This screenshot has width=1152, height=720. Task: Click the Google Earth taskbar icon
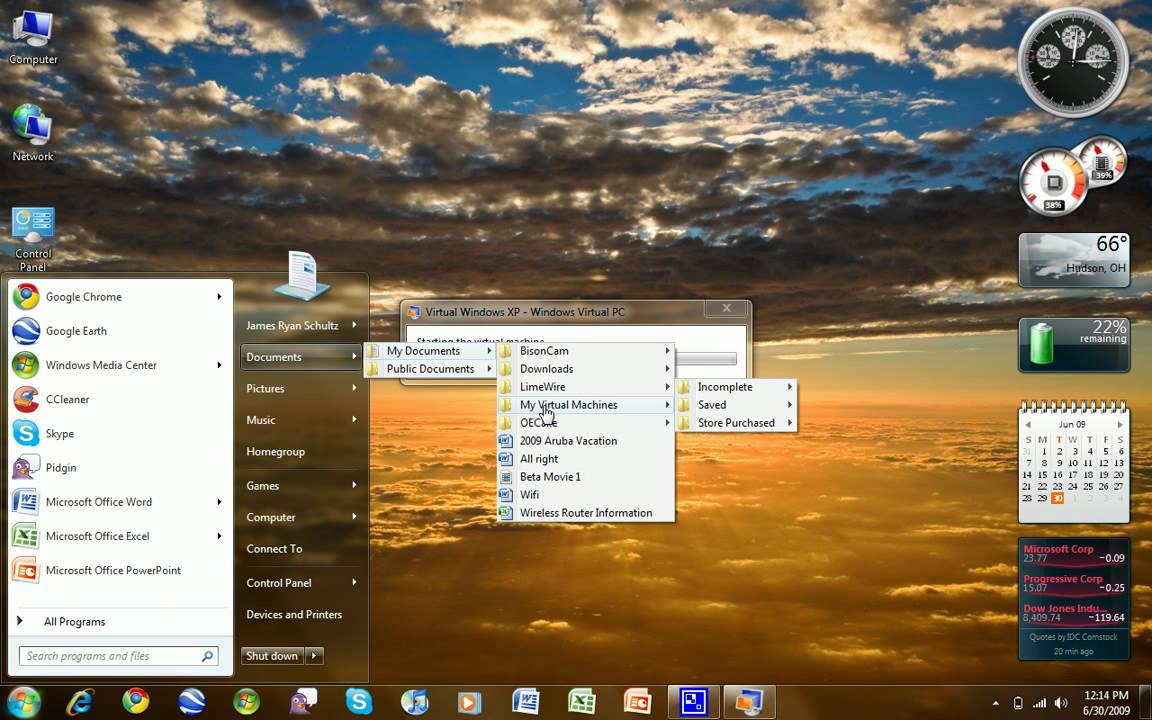[x=192, y=702]
